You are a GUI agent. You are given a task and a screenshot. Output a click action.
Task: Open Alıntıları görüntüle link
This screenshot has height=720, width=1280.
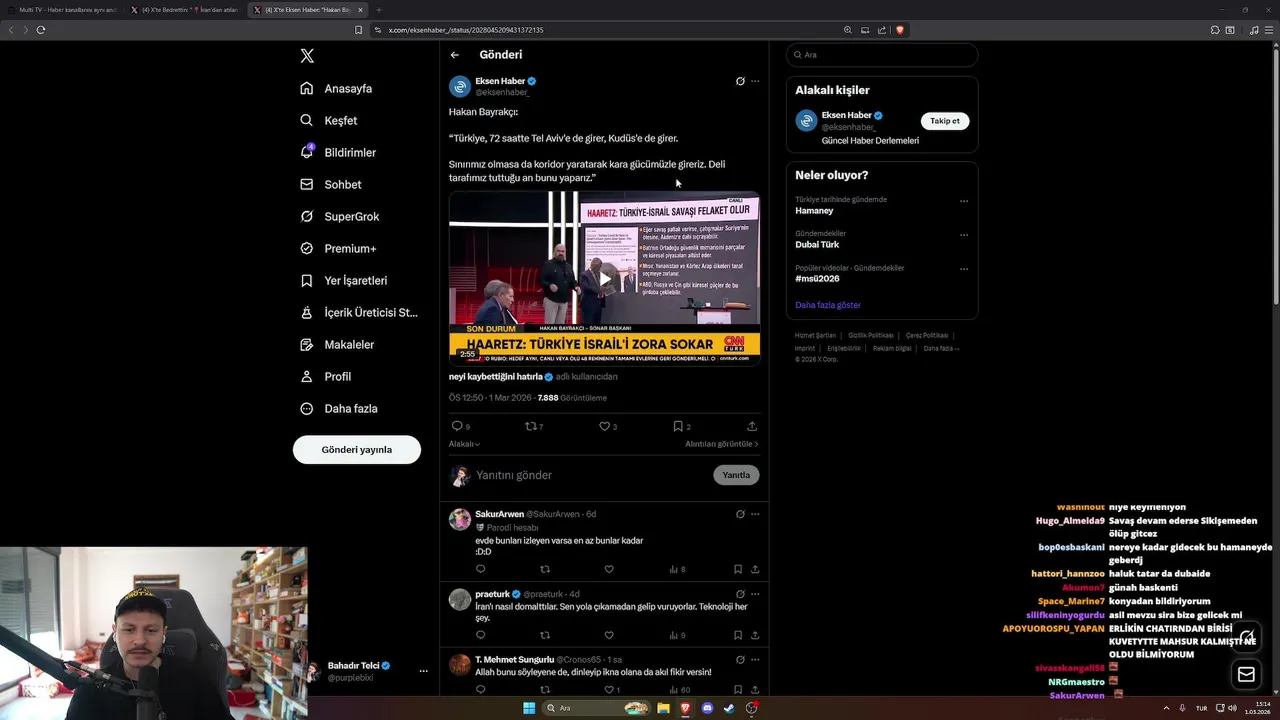(722, 444)
